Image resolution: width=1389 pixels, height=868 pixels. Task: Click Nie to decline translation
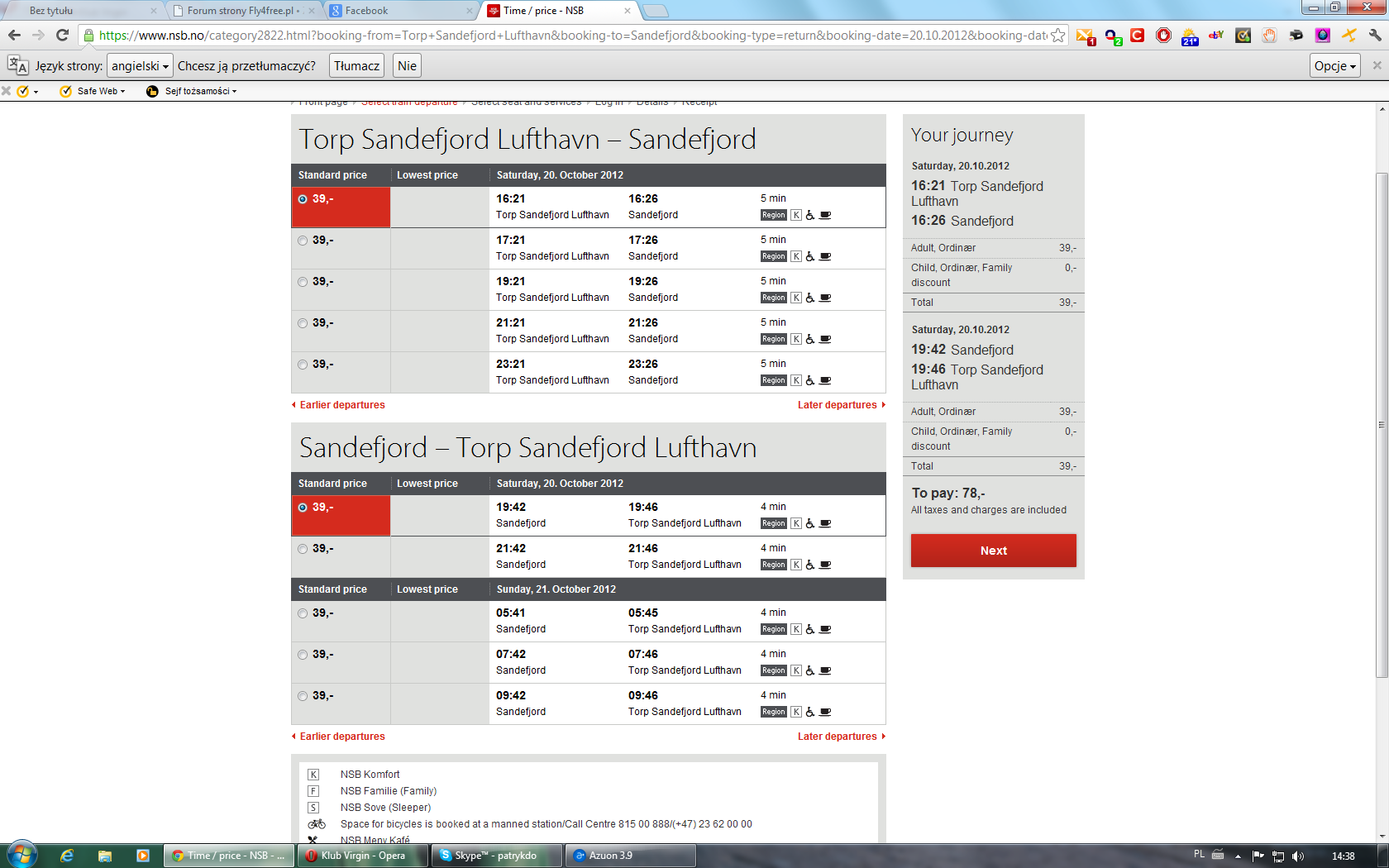tap(408, 65)
